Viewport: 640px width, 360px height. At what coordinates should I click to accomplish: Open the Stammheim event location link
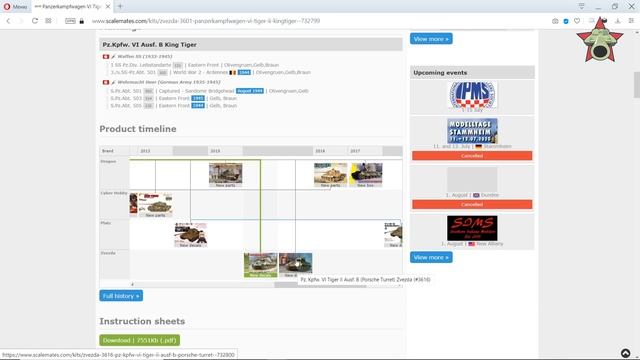pos(497,146)
